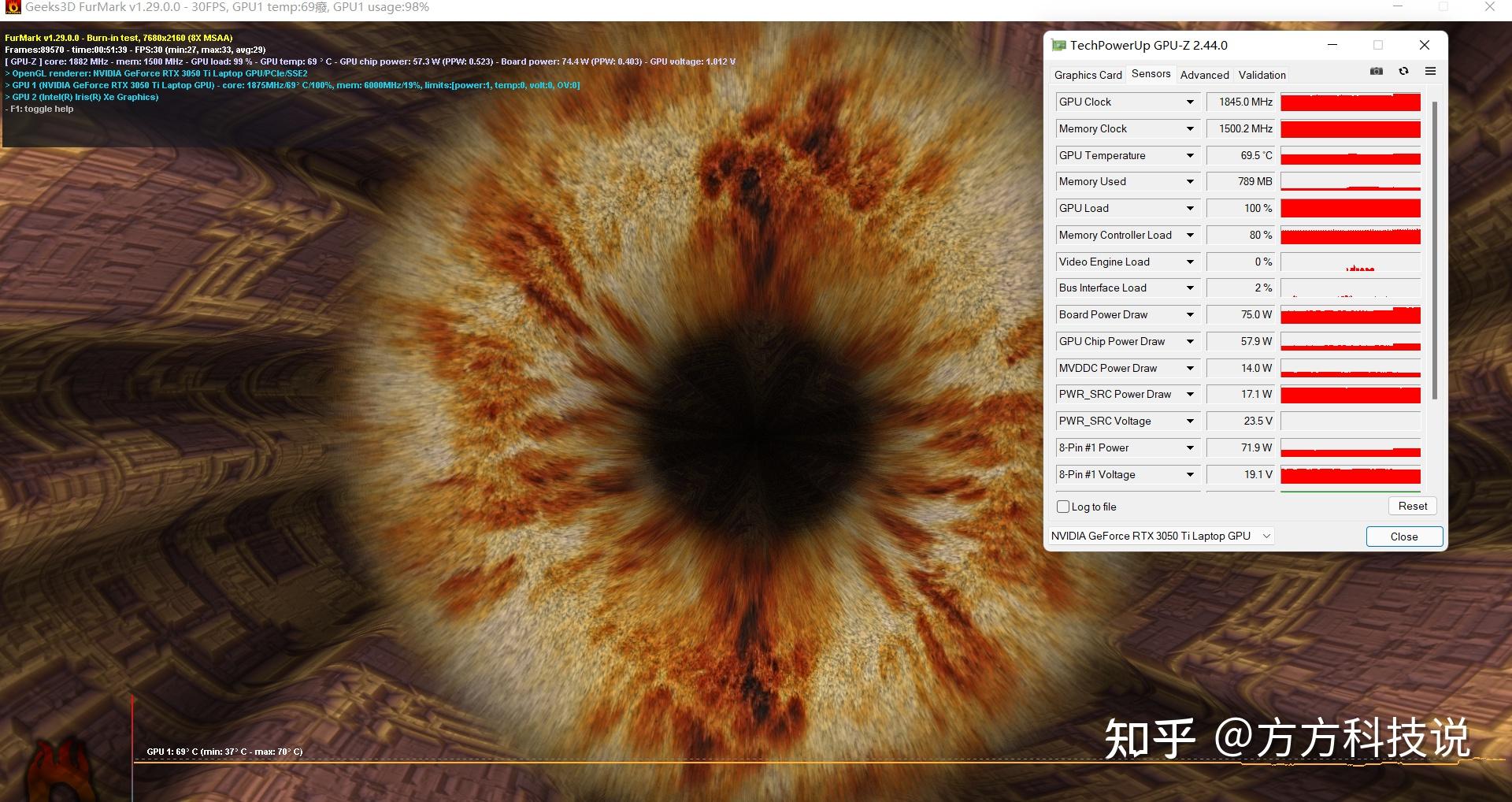Viewport: 1512px width, 802px height.
Task: Click the Board Power Draw history graph
Action: 1351,315
